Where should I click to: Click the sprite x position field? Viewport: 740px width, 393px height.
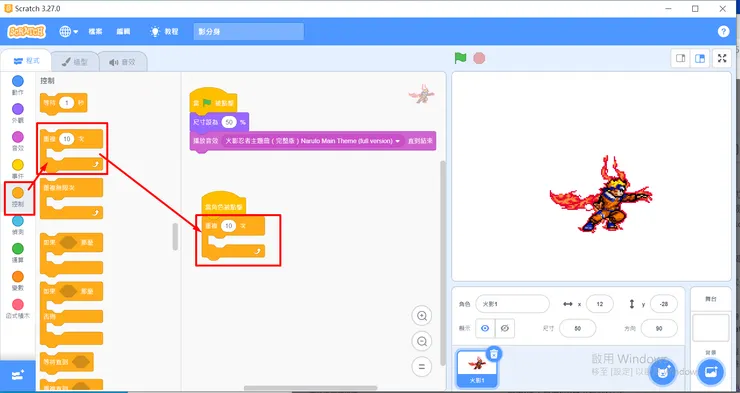(599, 304)
